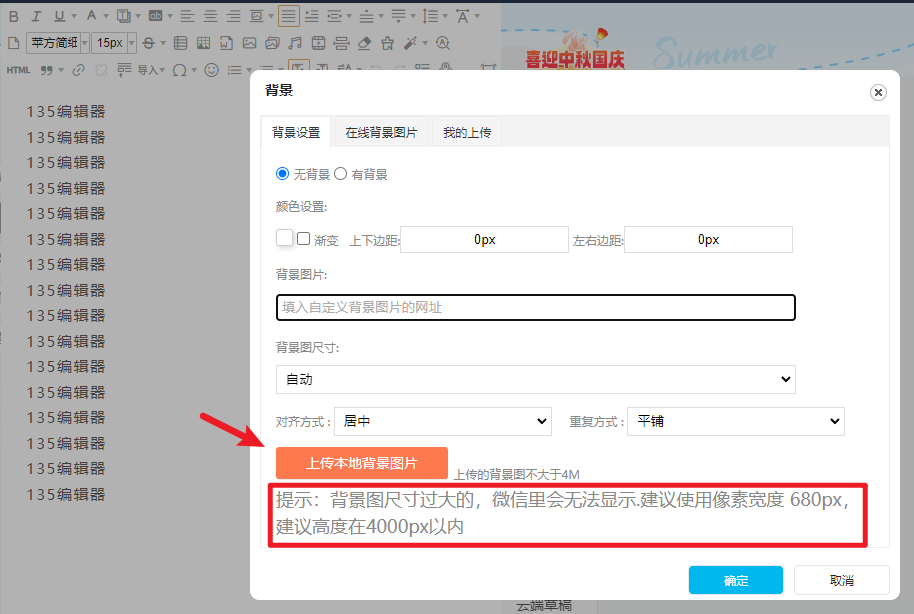Screen dimensions: 914x614
Task: Click the italic text icon
Action: 36,16
